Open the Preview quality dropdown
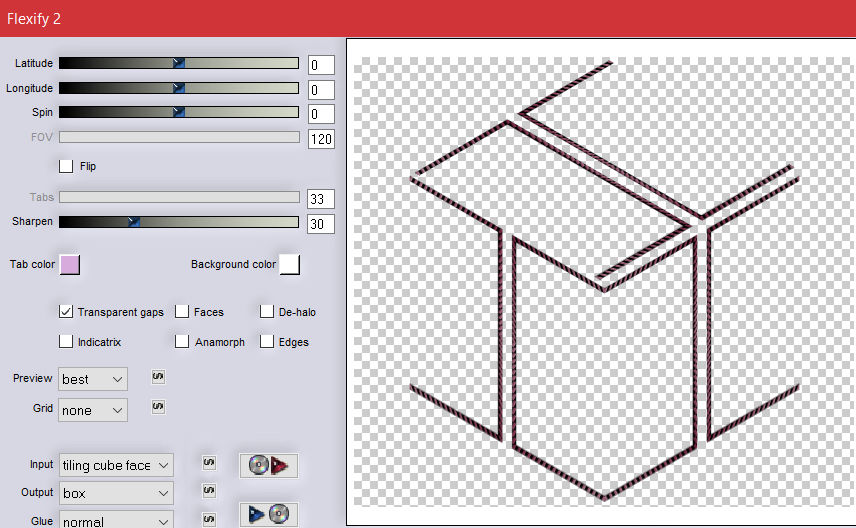Viewport: 856px width, 528px height. (93, 379)
